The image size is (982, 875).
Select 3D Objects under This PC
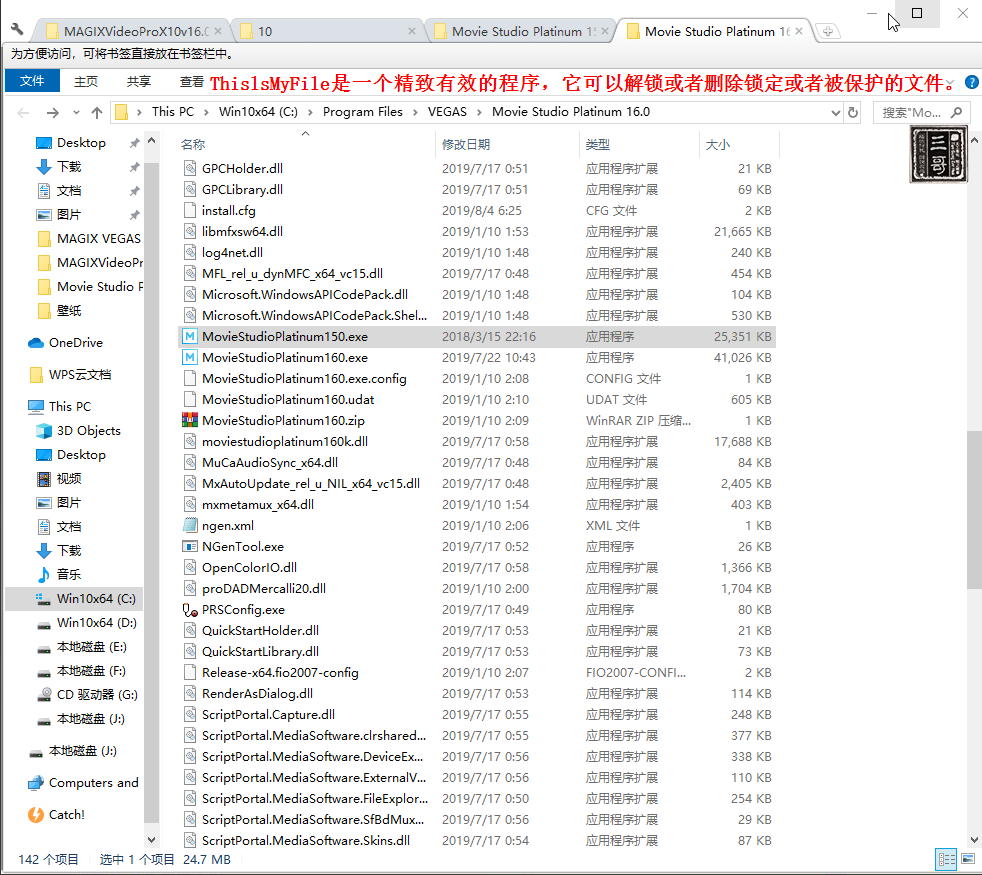(x=88, y=431)
